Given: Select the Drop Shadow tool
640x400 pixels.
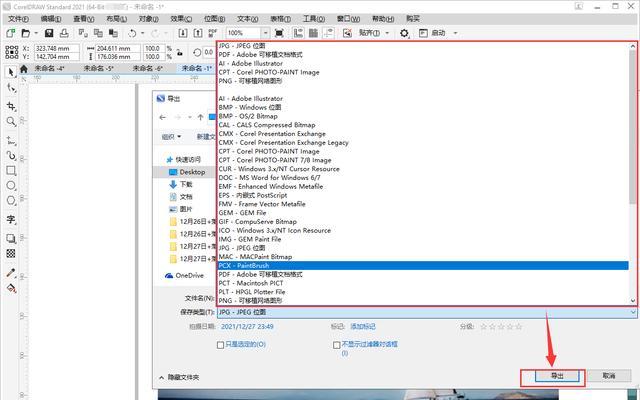Looking at the screenshot, I should click(x=11, y=238).
